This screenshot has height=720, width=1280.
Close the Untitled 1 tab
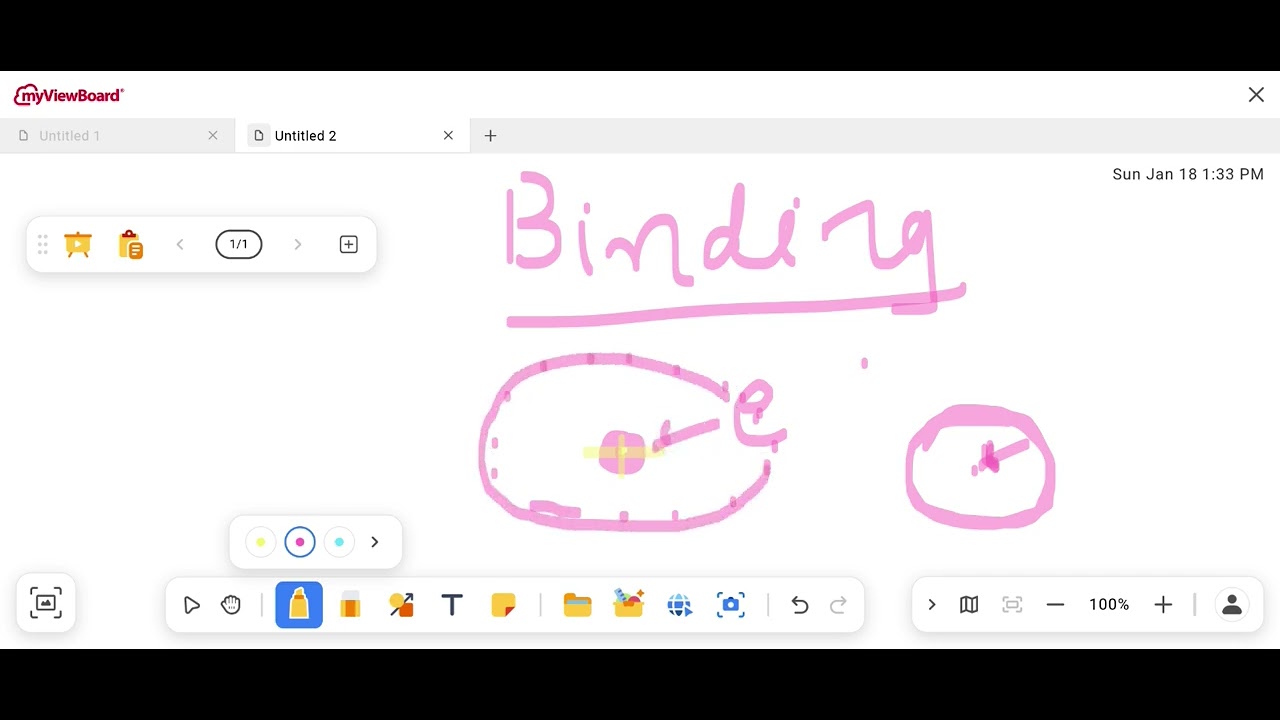tap(213, 136)
